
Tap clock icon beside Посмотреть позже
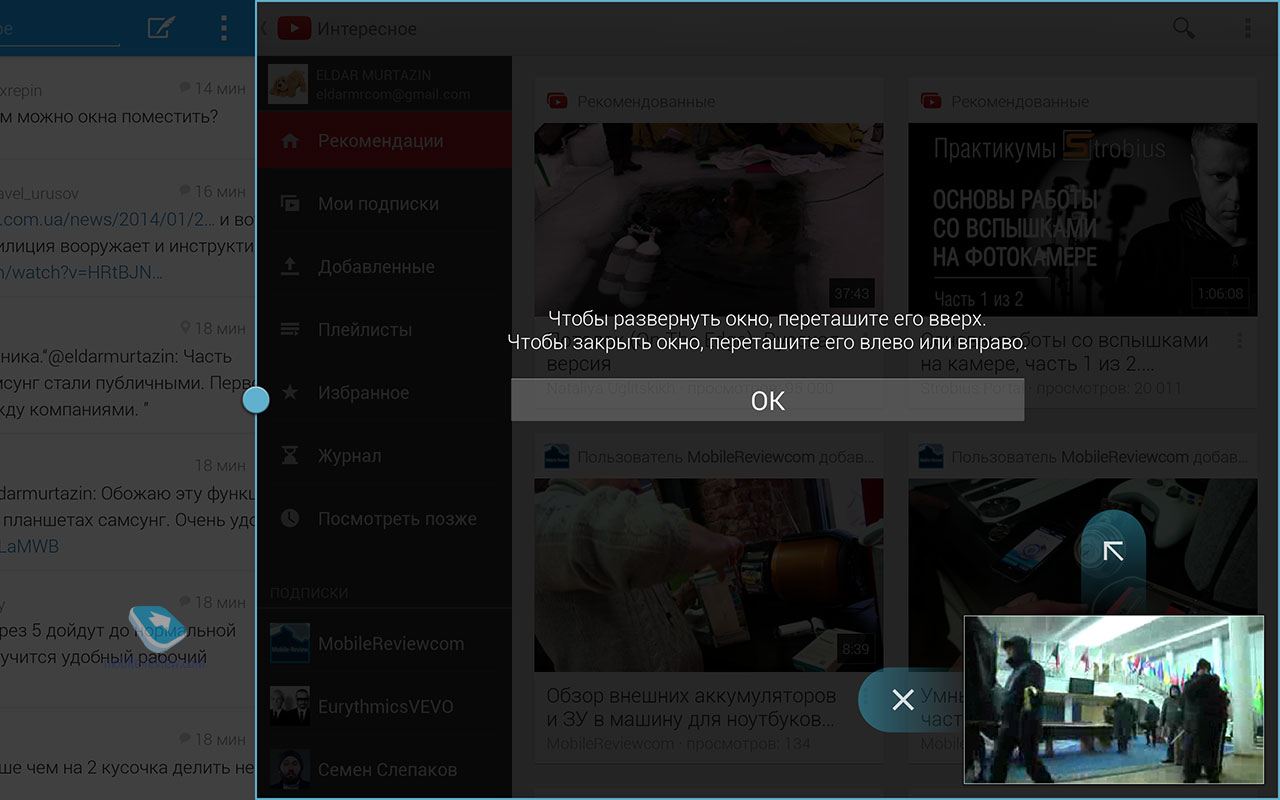(x=290, y=518)
